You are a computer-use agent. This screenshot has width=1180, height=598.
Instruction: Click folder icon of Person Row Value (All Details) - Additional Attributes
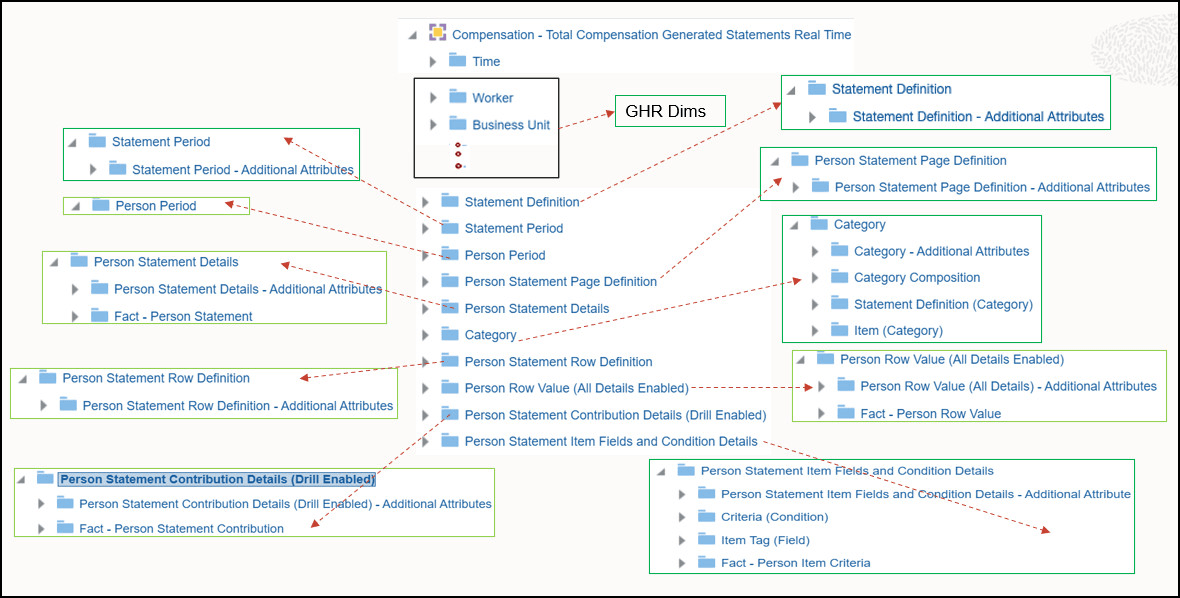coord(846,385)
